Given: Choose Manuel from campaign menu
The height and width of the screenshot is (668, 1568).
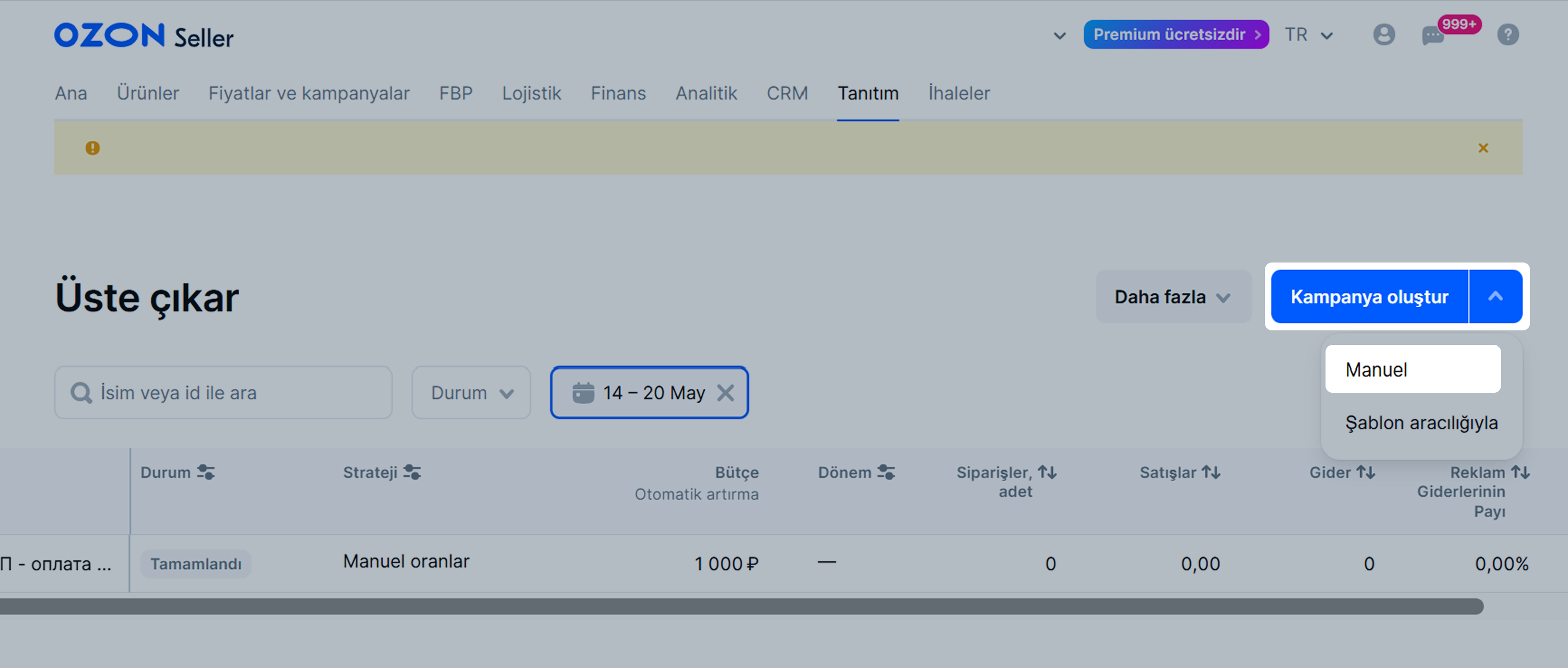Looking at the screenshot, I should click(x=1413, y=369).
